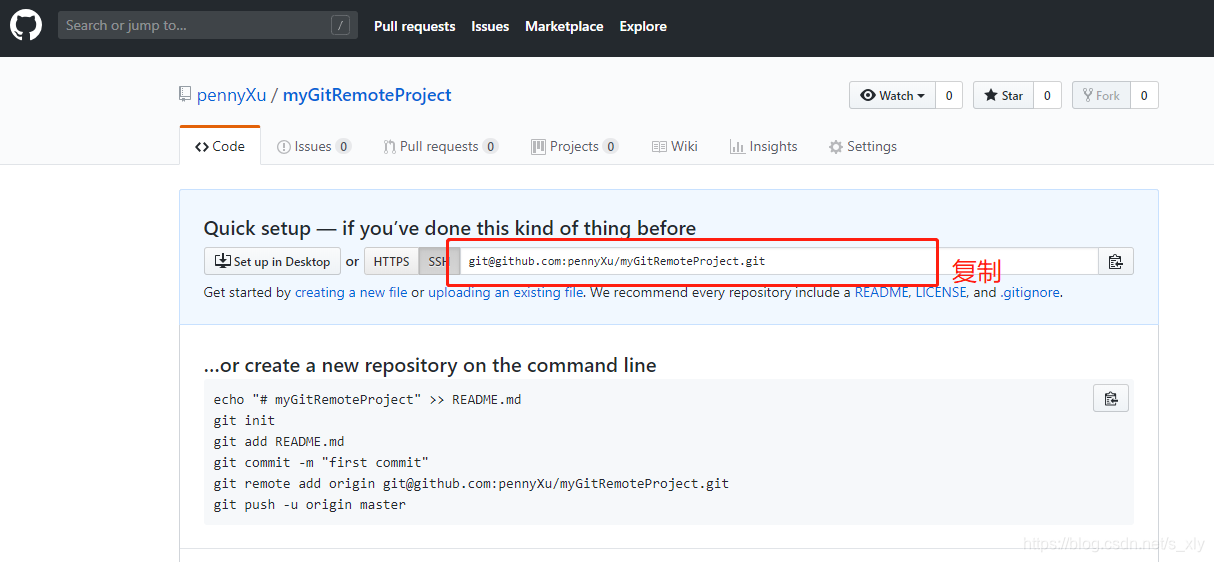Switch clone URL to HTTPS
This screenshot has width=1214, height=562.
(391, 261)
